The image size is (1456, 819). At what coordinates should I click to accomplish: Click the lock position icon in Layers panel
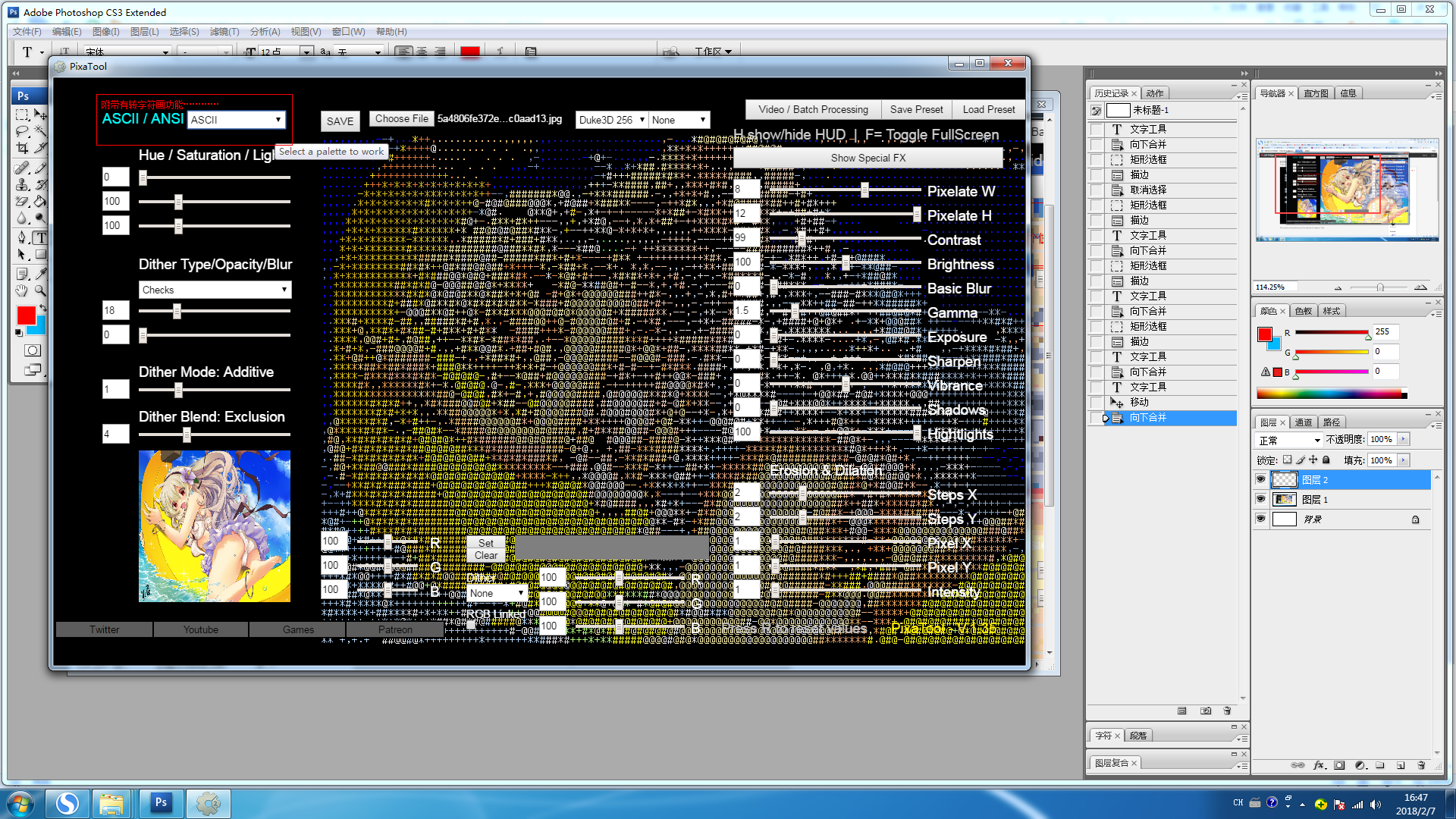(1313, 460)
